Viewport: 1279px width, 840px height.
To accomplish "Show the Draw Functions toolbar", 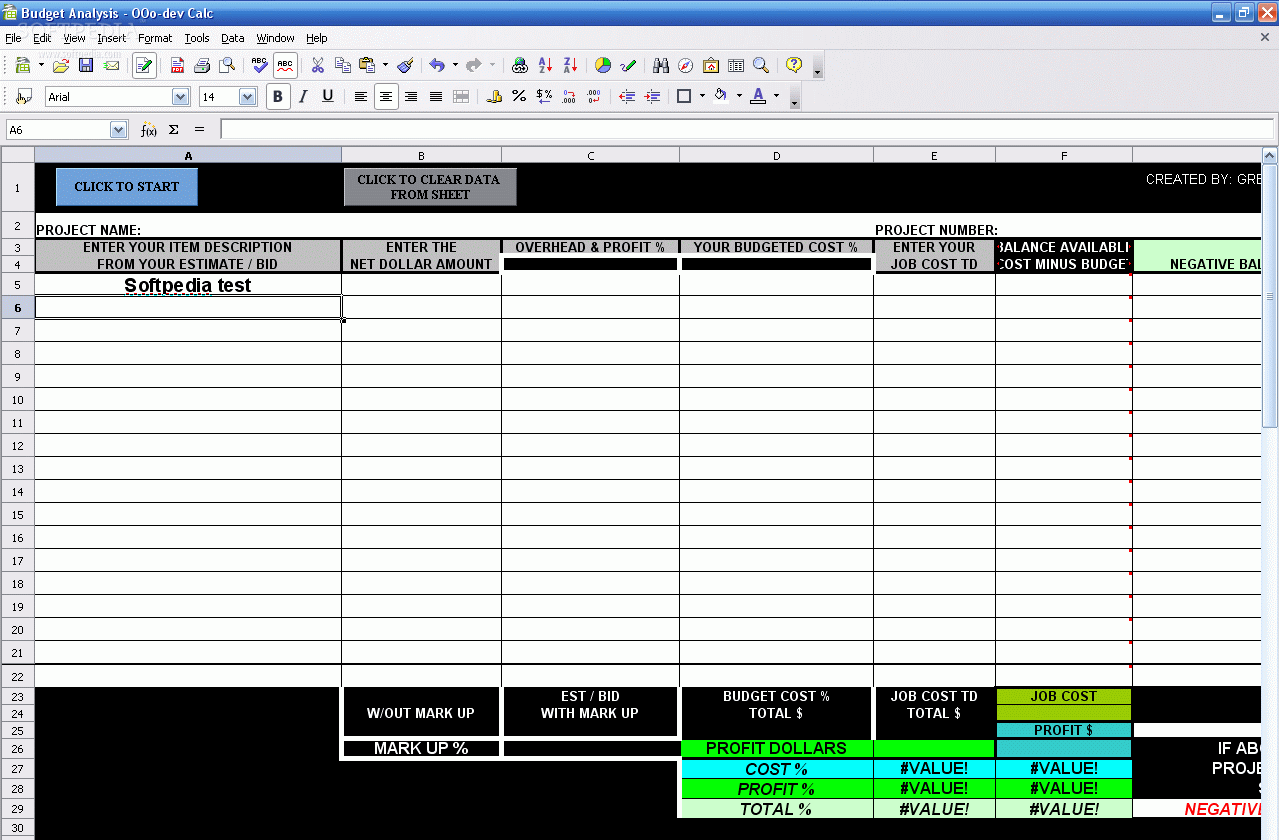I will click(x=628, y=65).
